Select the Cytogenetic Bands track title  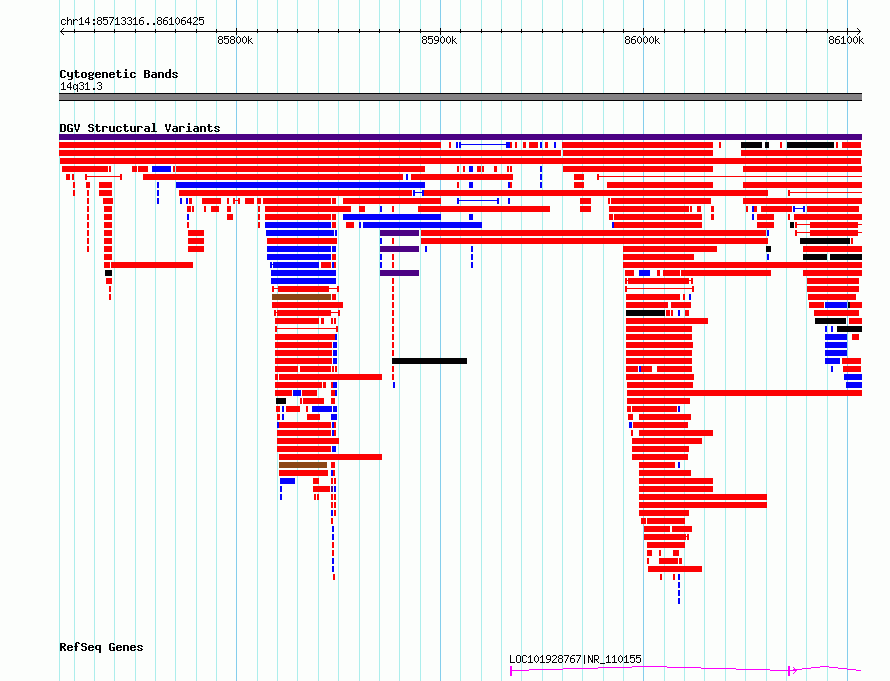[119, 74]
